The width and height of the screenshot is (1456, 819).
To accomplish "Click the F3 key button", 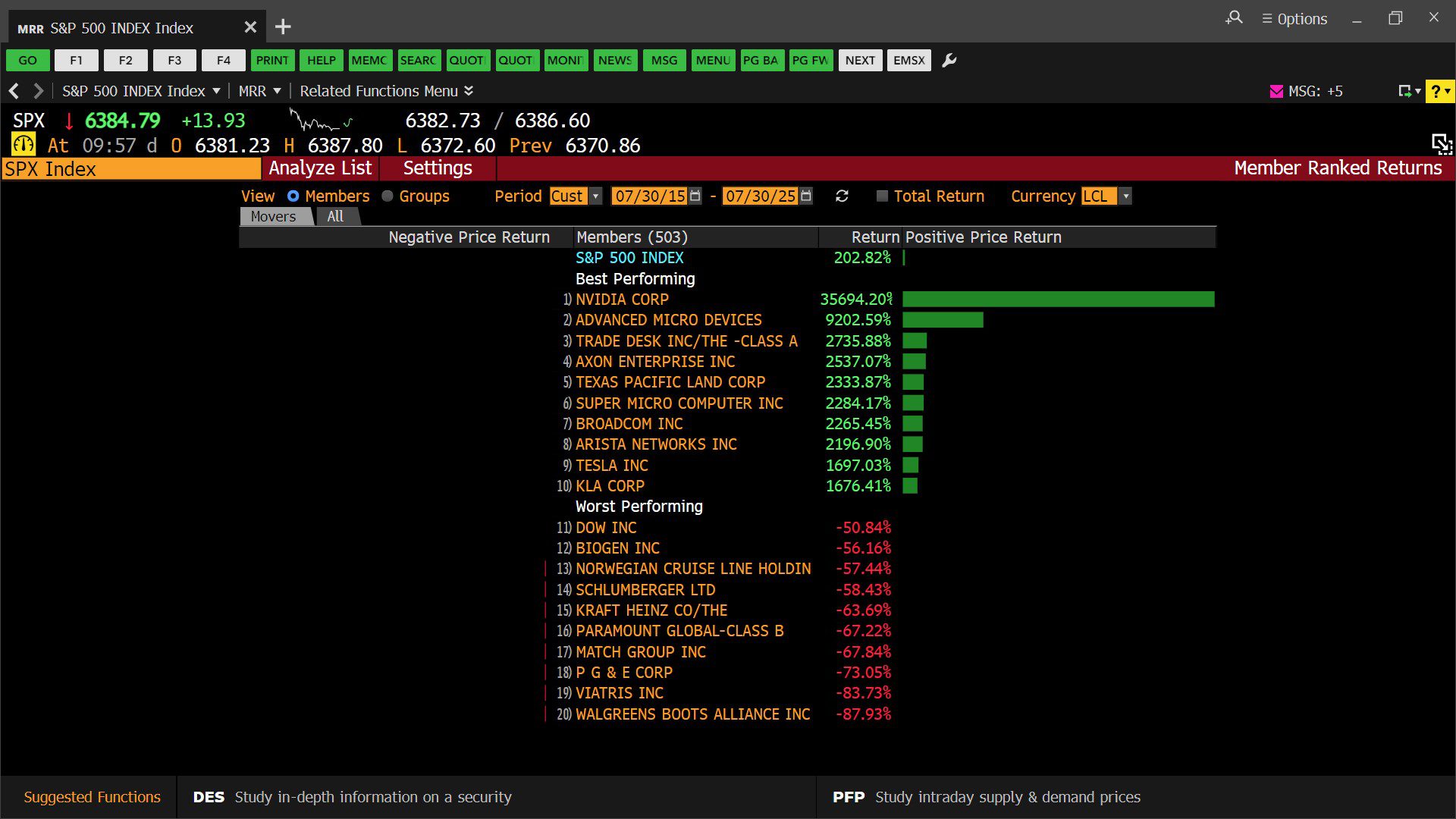I will pyautogui.click(x=174, y=61).
